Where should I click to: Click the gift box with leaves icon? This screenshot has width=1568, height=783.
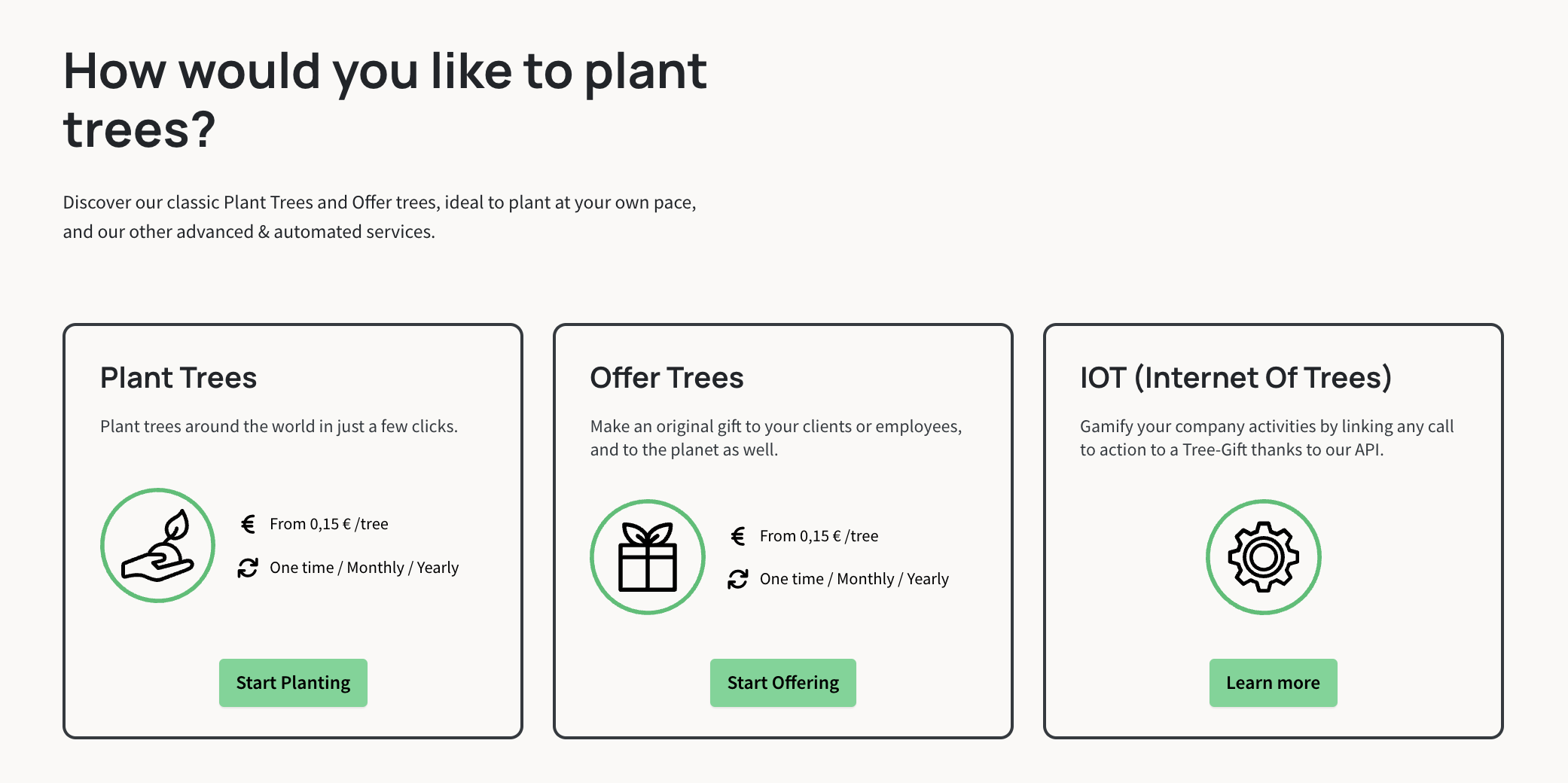tap(648, 557)
